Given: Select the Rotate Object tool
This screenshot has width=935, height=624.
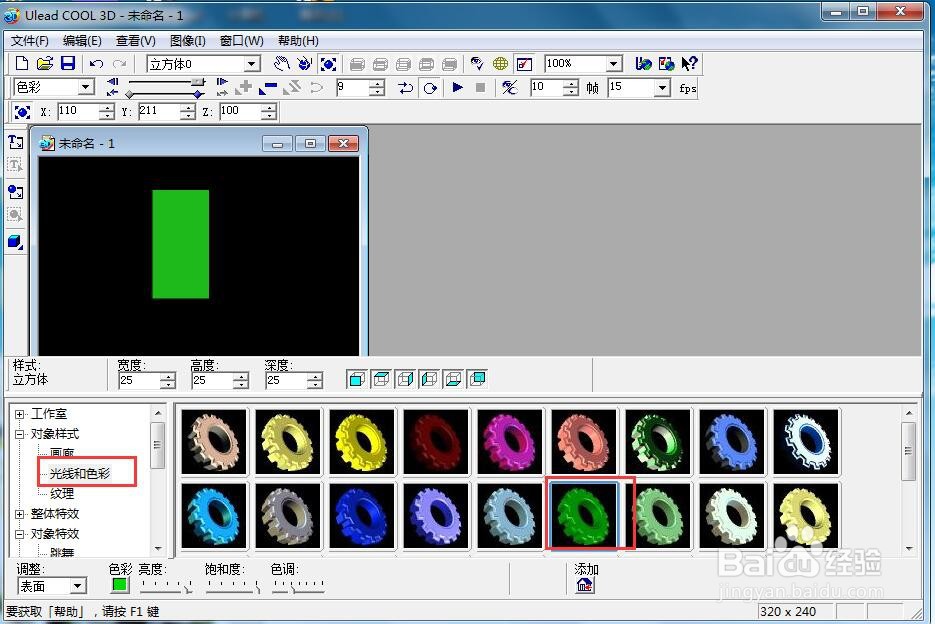Looking at the screenshot, I should point(305,64).
